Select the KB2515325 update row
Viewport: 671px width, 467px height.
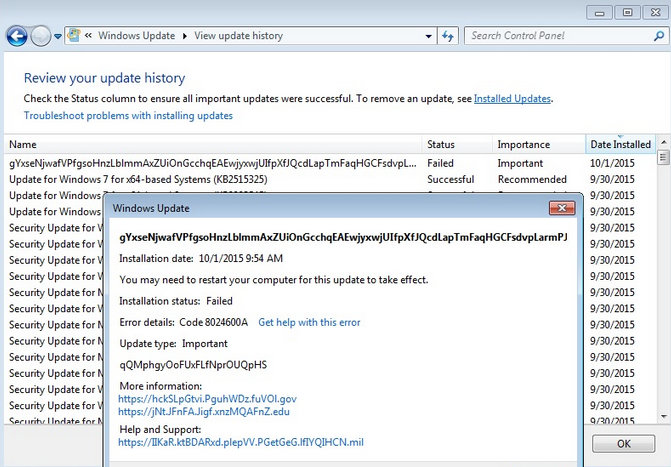[x=330, y=179]
